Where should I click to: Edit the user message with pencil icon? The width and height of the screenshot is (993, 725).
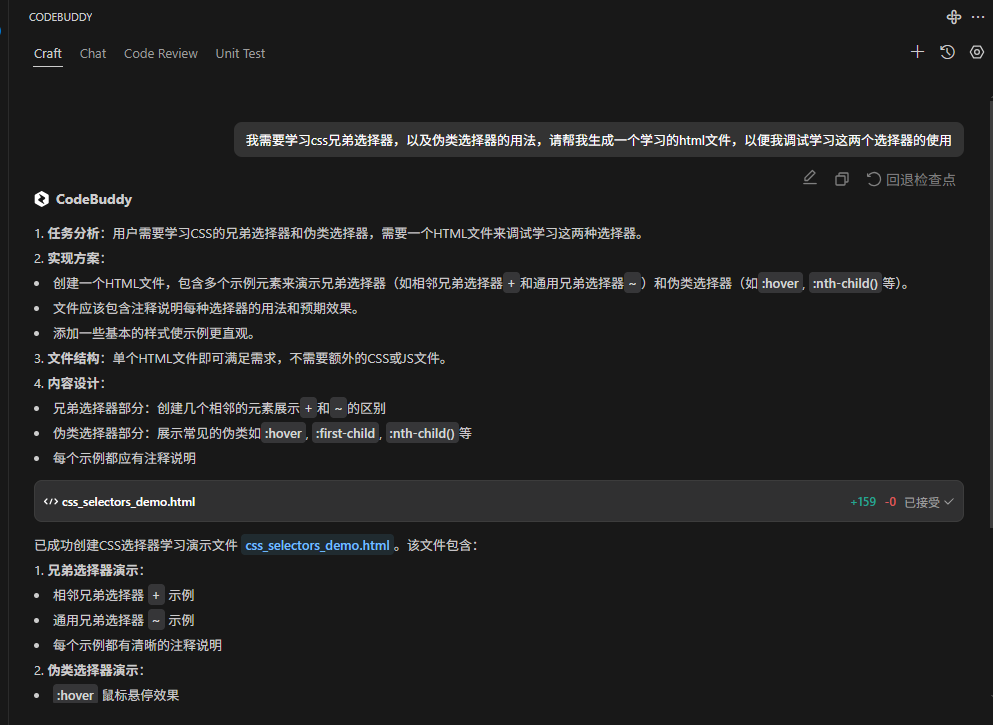click(x=810, y=179)
